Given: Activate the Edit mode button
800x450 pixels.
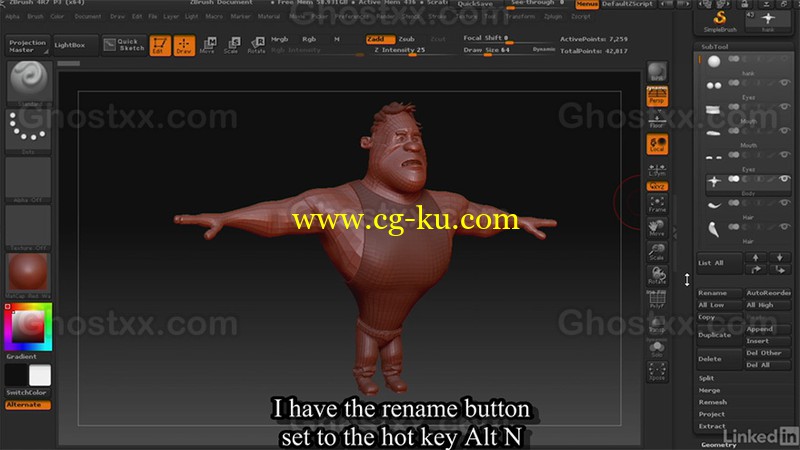Looking at the screenshot, I should [x=160, y=45].
